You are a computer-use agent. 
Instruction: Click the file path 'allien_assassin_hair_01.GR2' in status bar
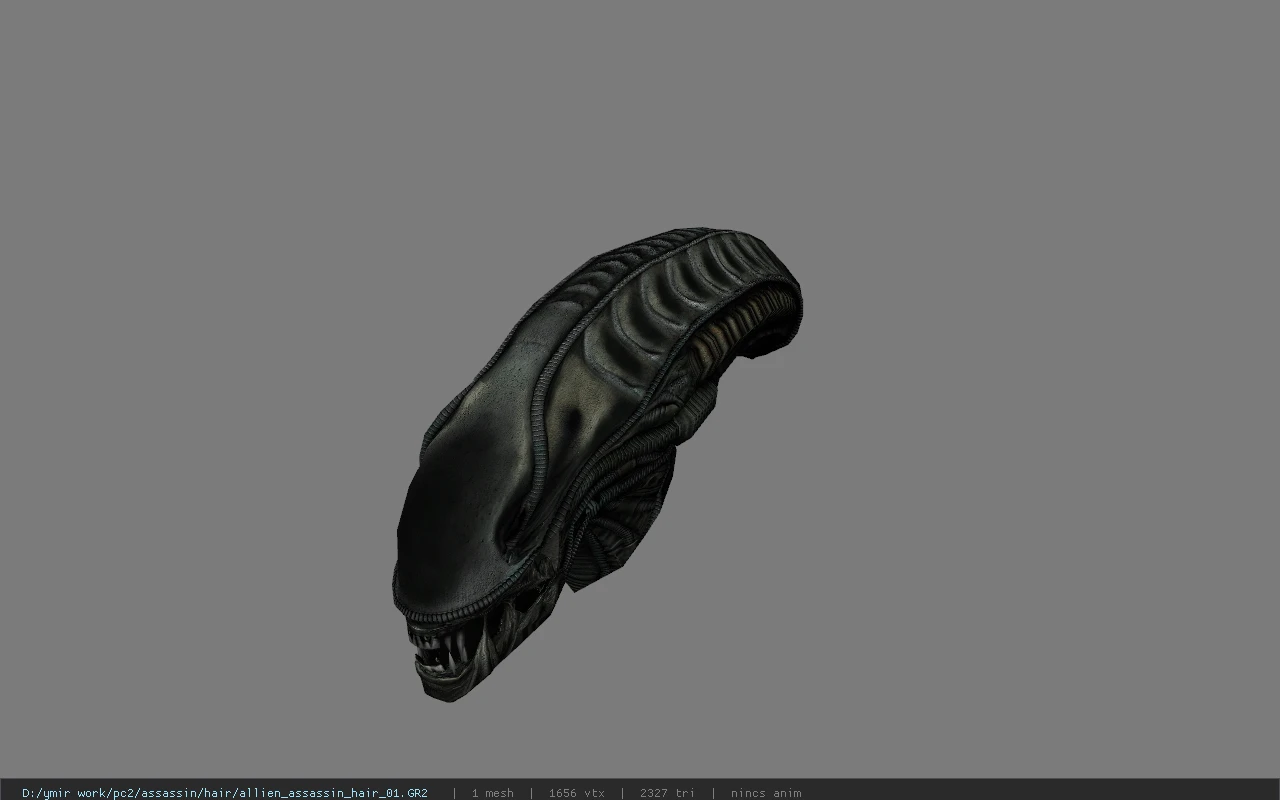tap(225, 793)
